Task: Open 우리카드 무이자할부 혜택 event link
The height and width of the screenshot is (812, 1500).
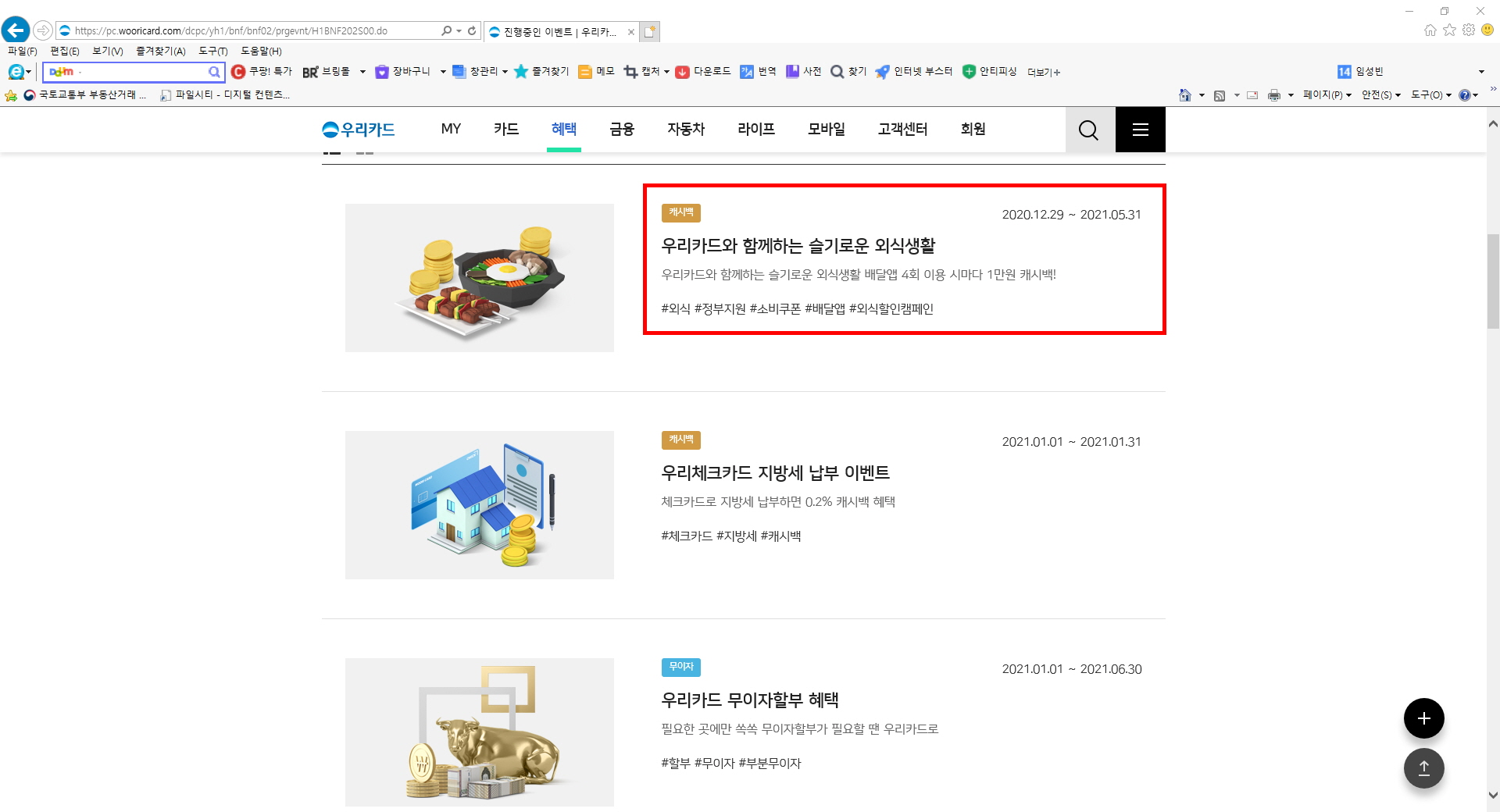Action: point(750,700)
